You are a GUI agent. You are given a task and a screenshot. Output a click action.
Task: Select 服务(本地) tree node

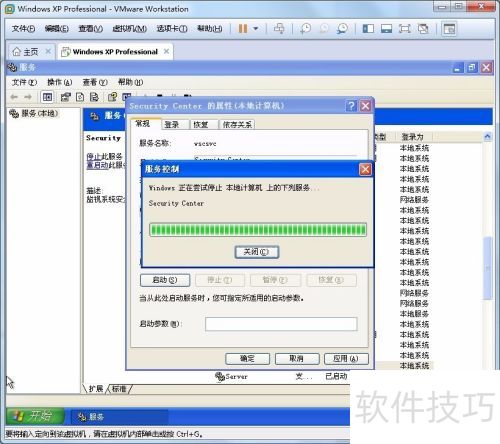(33, 114)
